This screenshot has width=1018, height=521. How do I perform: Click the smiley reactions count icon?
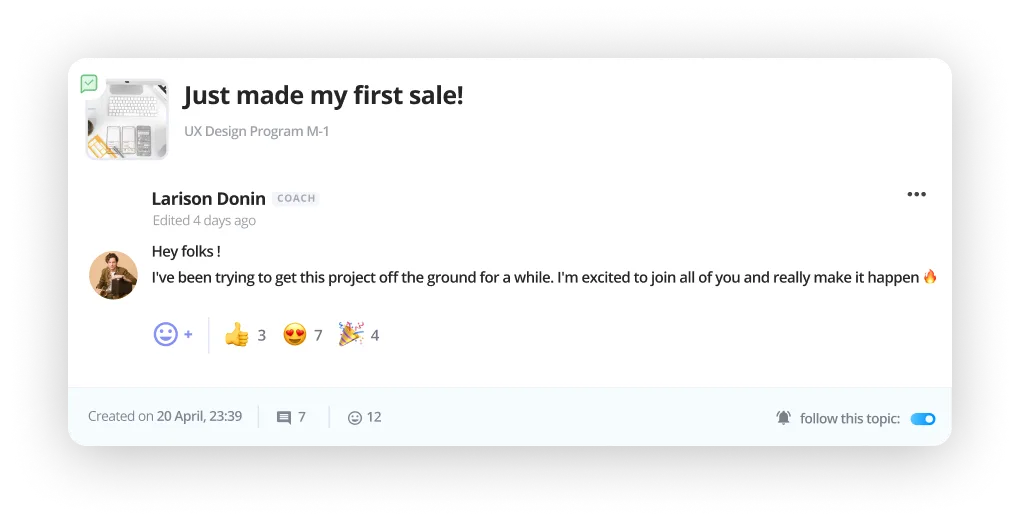(354, 417)
